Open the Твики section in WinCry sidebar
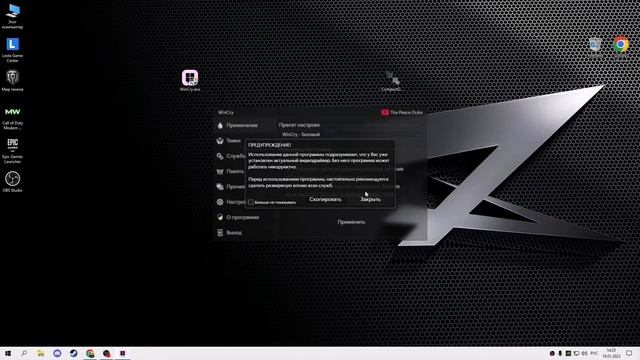This screenshot has height=360, width=640. [233, 141]
